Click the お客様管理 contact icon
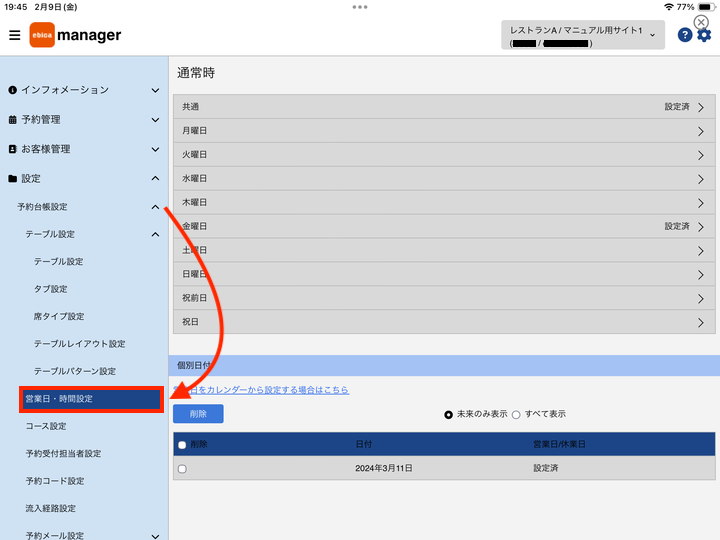The height and width of the screenshot is (540, 720). [13, 149]
